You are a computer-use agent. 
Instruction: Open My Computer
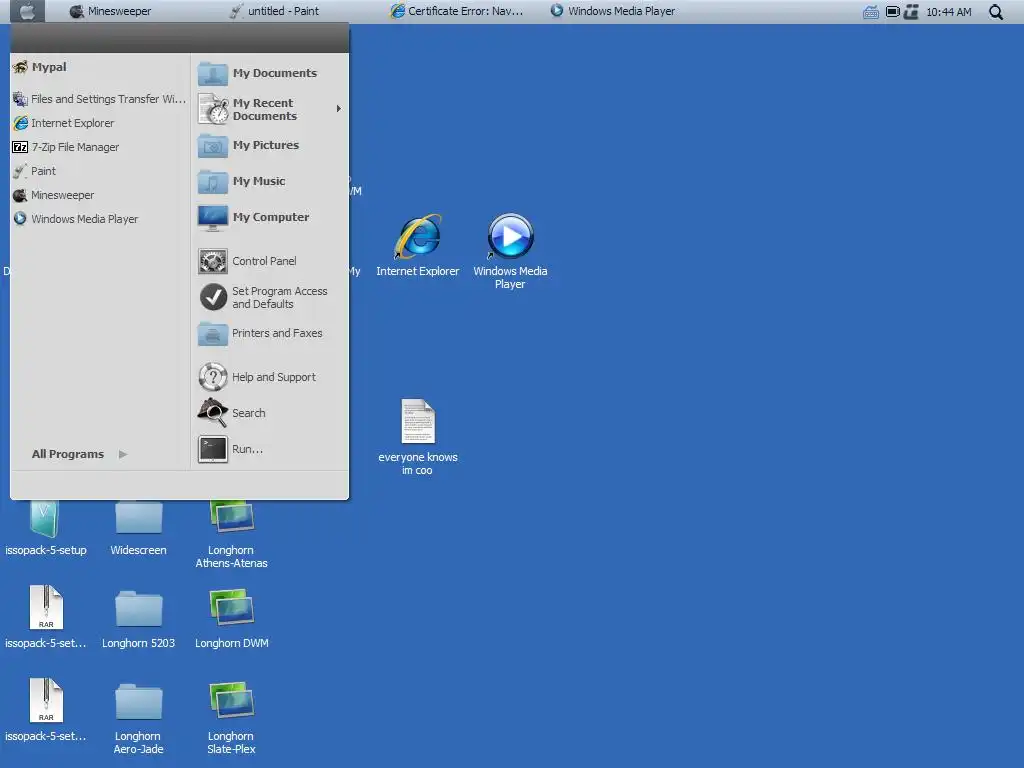270,217
